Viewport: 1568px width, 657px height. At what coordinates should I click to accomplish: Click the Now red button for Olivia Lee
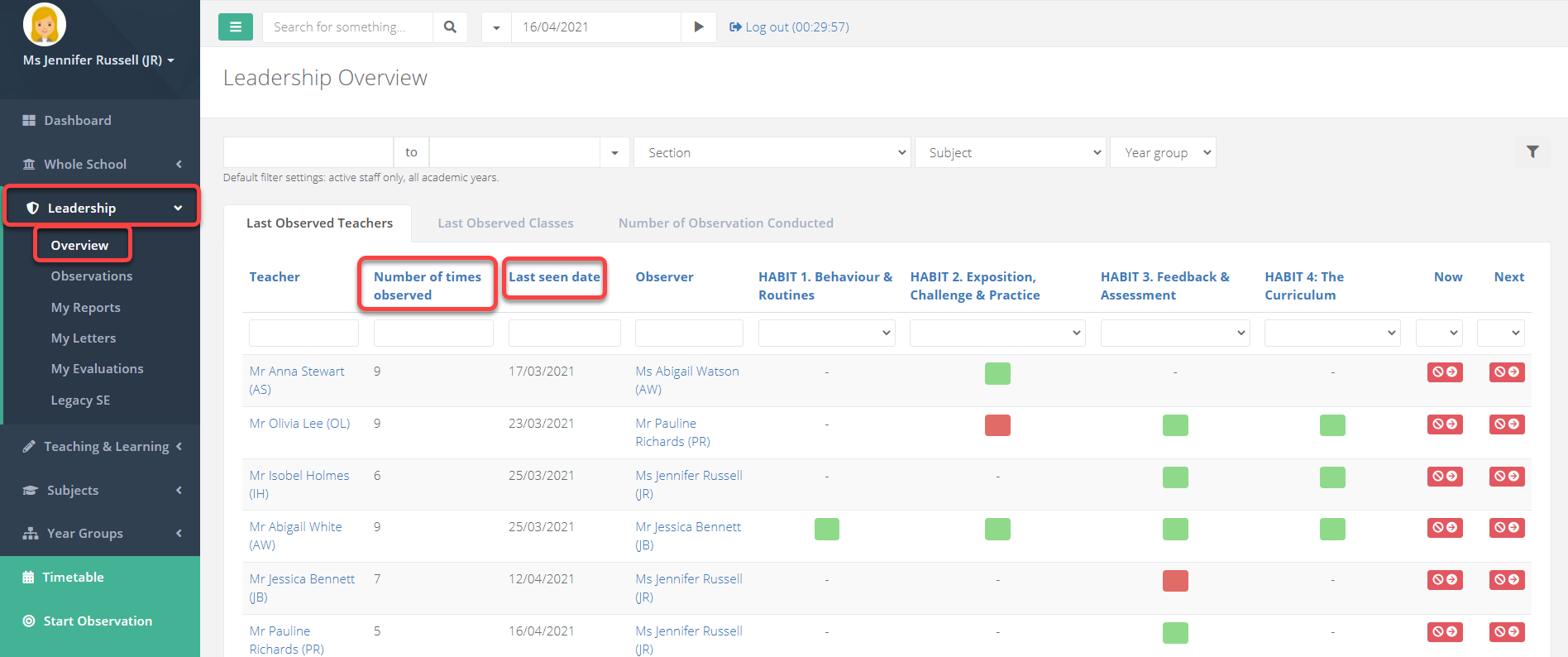1445,424
